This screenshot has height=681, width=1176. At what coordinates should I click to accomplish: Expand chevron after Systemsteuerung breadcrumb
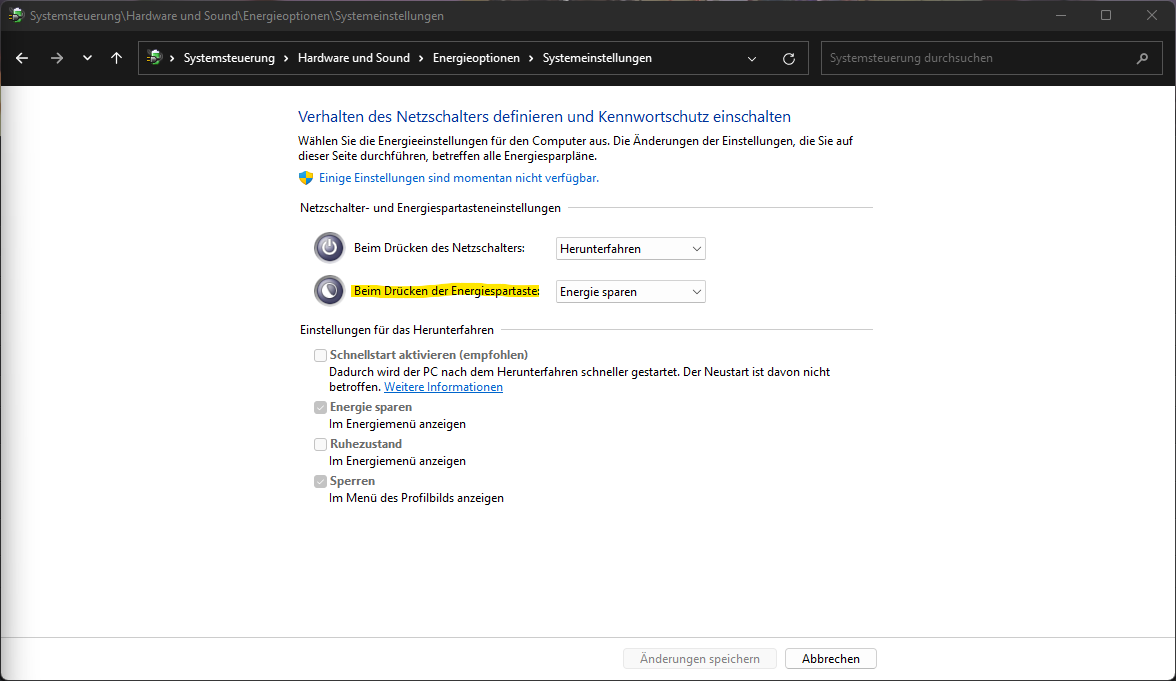(x=286, y=58)
